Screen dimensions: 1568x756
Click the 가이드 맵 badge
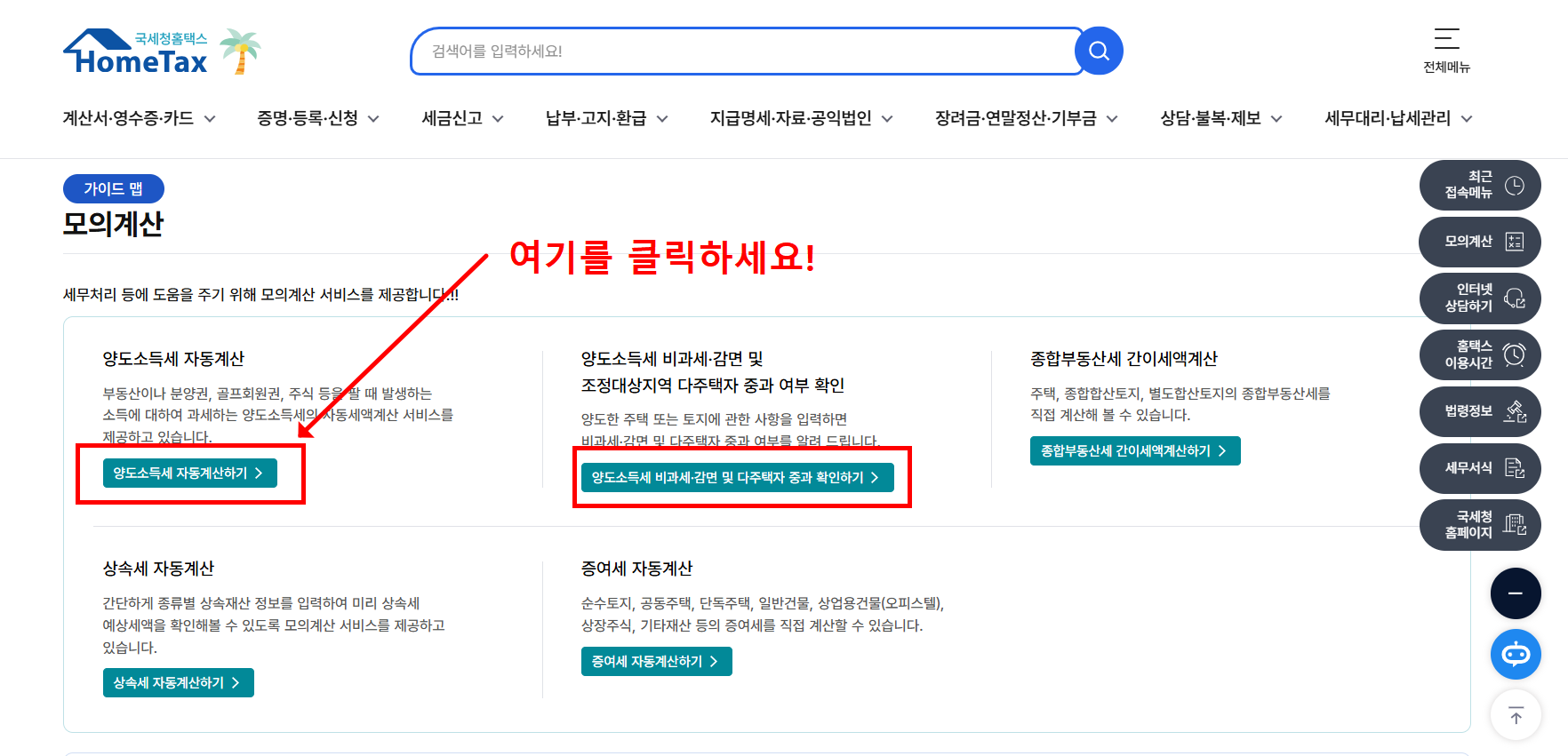click(x=114, y=189)
